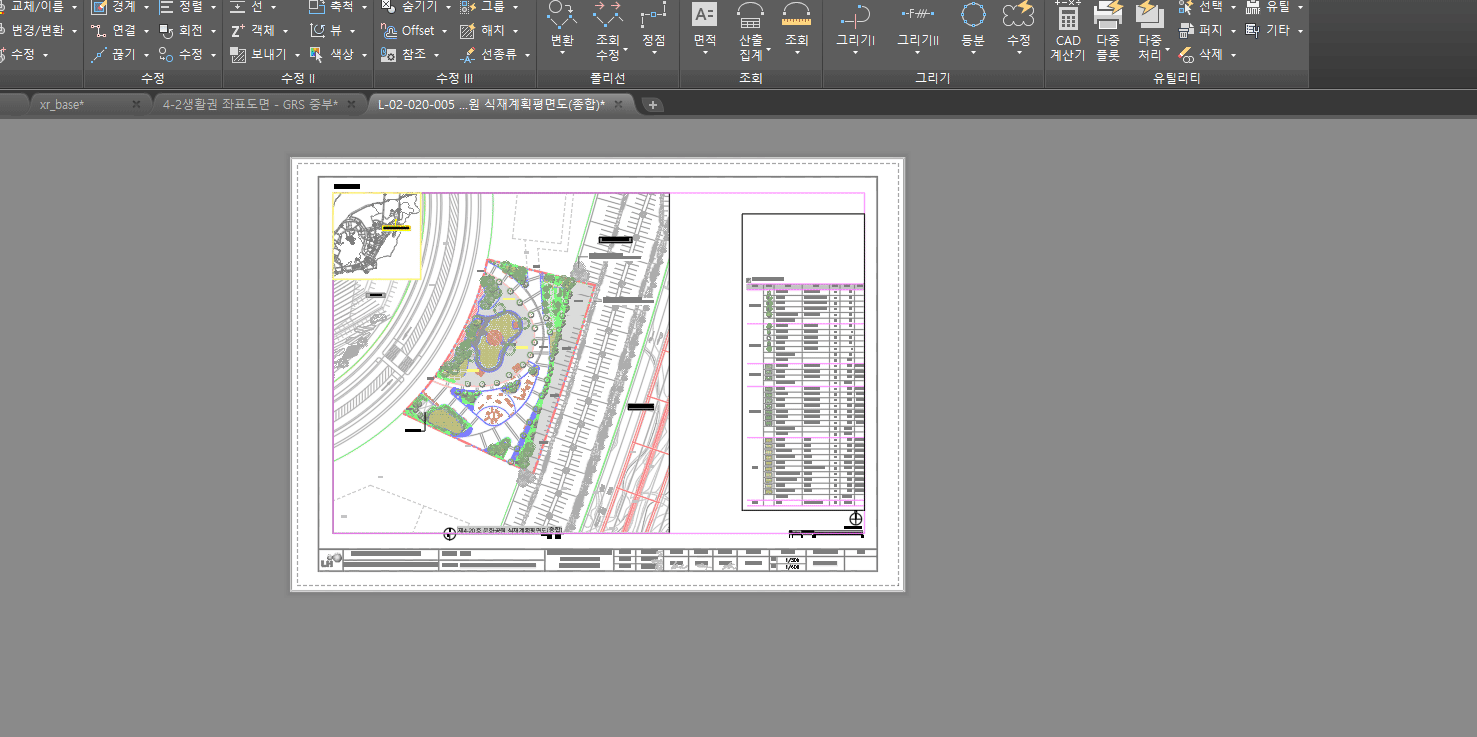Close the 4-2생활권 좌표도면 tab
1477x737 pixels.
point(351,104)
